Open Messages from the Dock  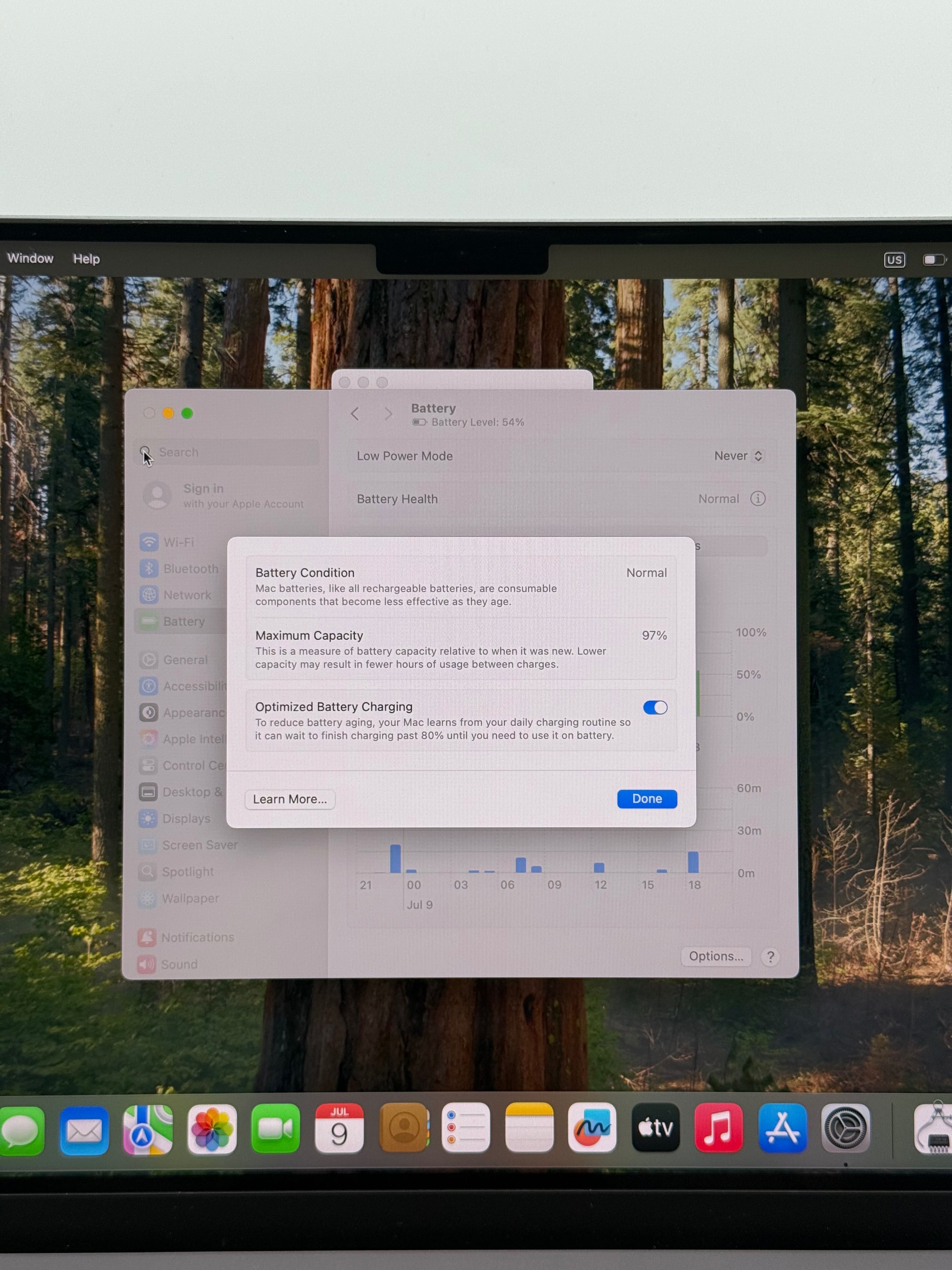pos(22,1130)
